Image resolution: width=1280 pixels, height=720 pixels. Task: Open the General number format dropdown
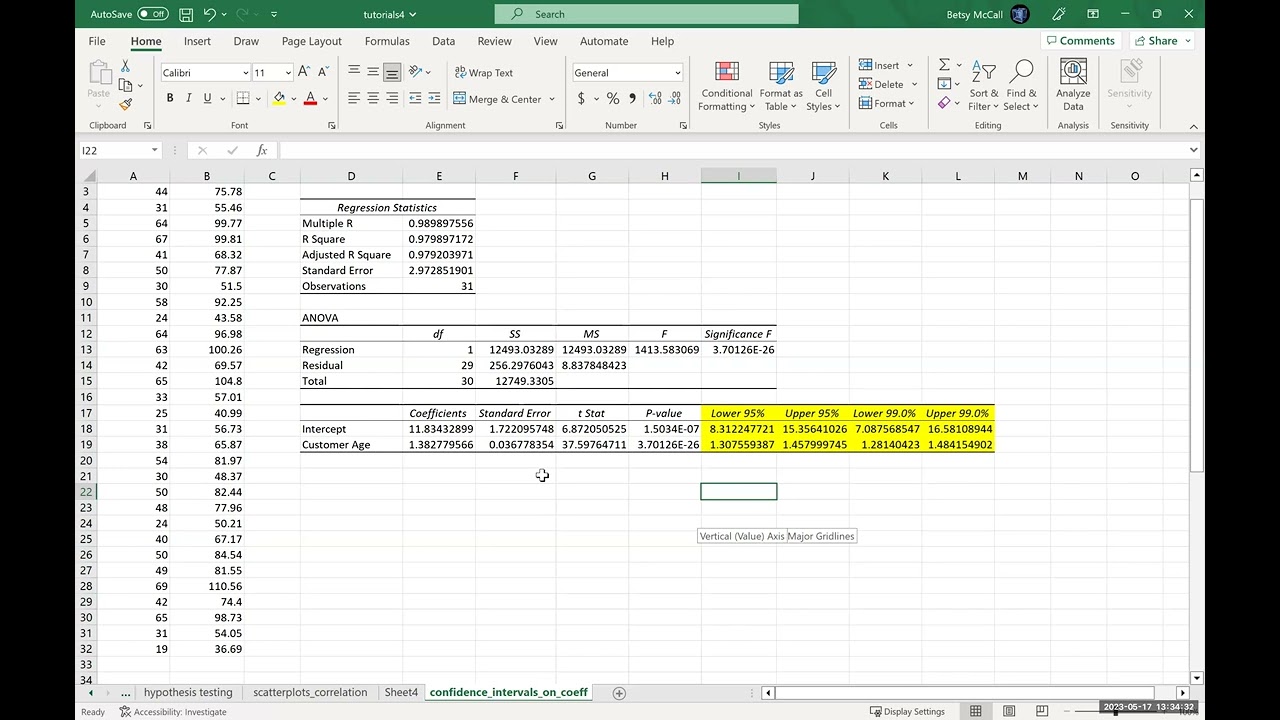(x=677, y=73)
